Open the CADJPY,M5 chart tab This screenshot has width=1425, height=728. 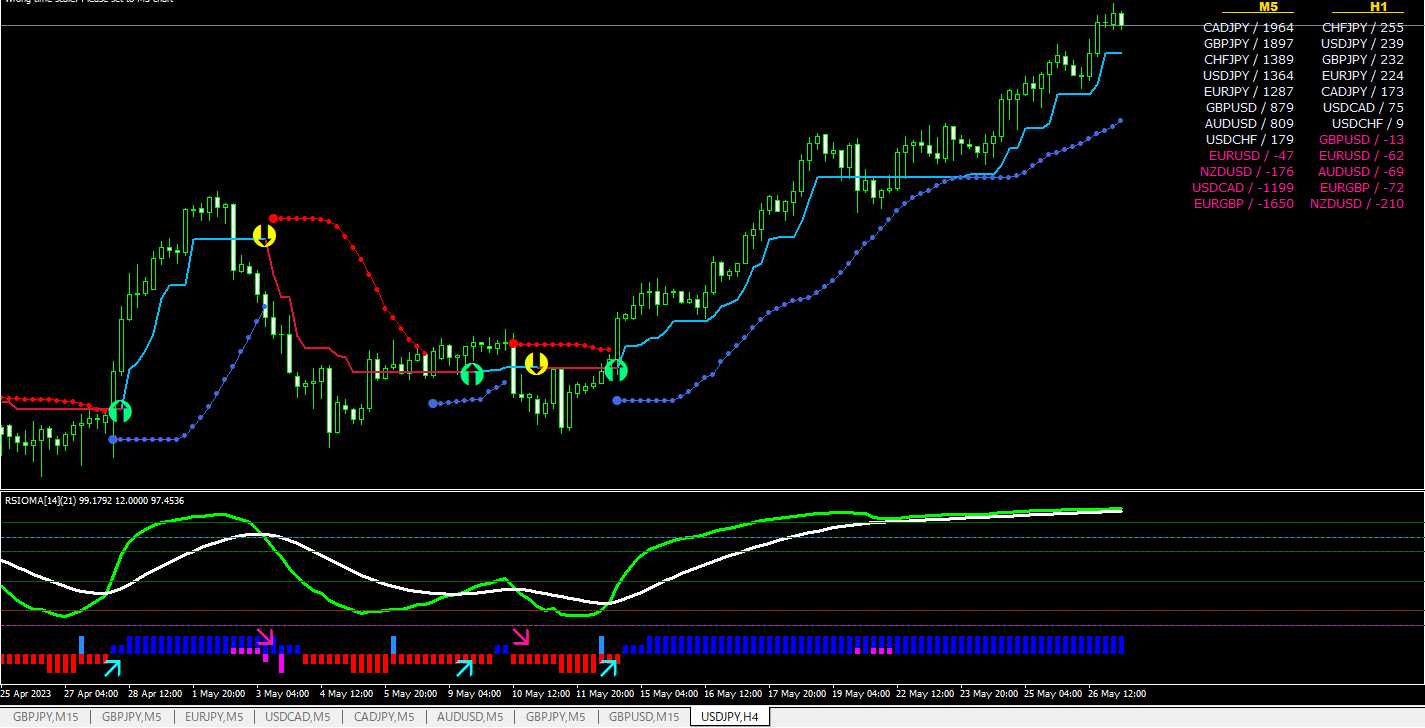[384, 717]
